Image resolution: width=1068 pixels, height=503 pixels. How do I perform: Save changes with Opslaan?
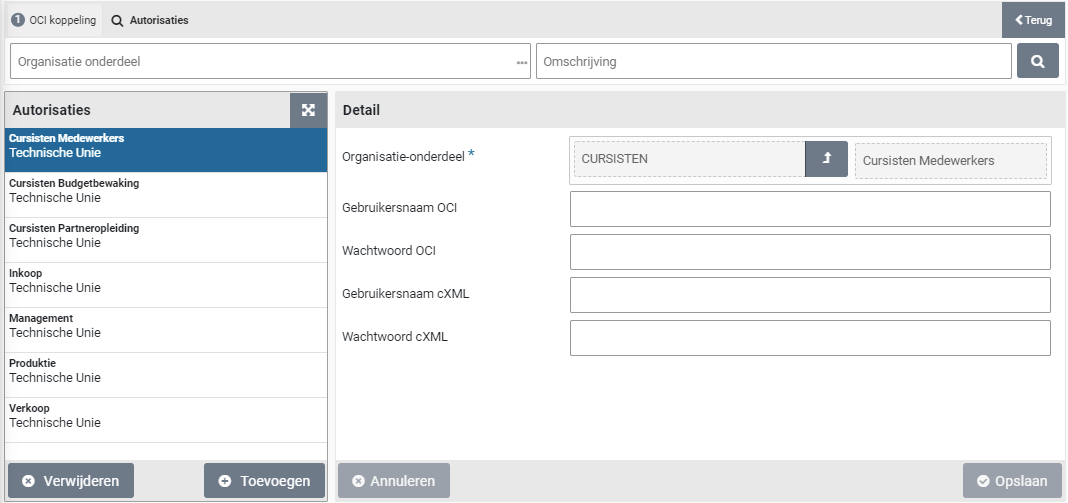(1012, 481)
